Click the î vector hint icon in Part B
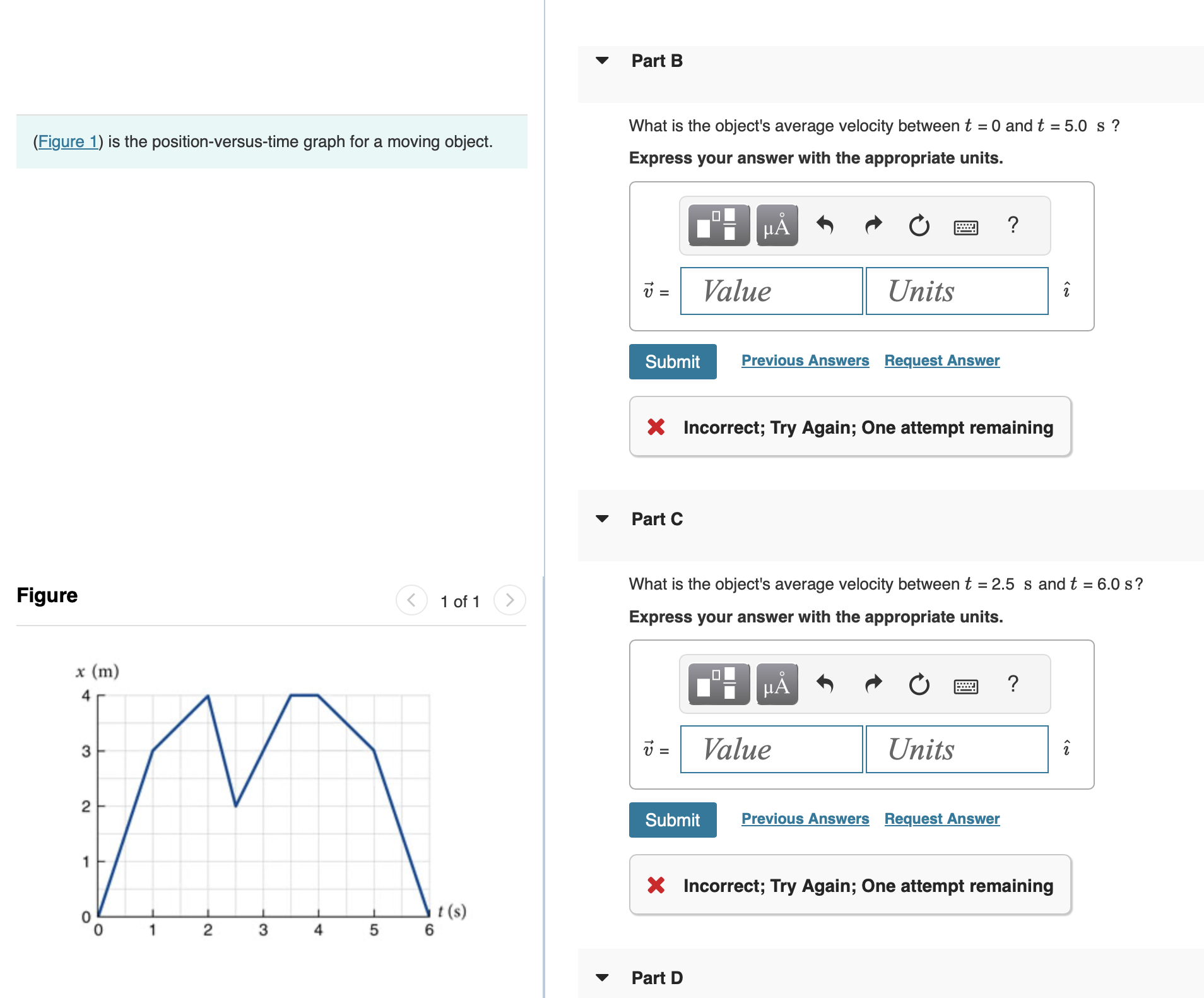The image size is (1204, 998). (x=1066, y=290)
